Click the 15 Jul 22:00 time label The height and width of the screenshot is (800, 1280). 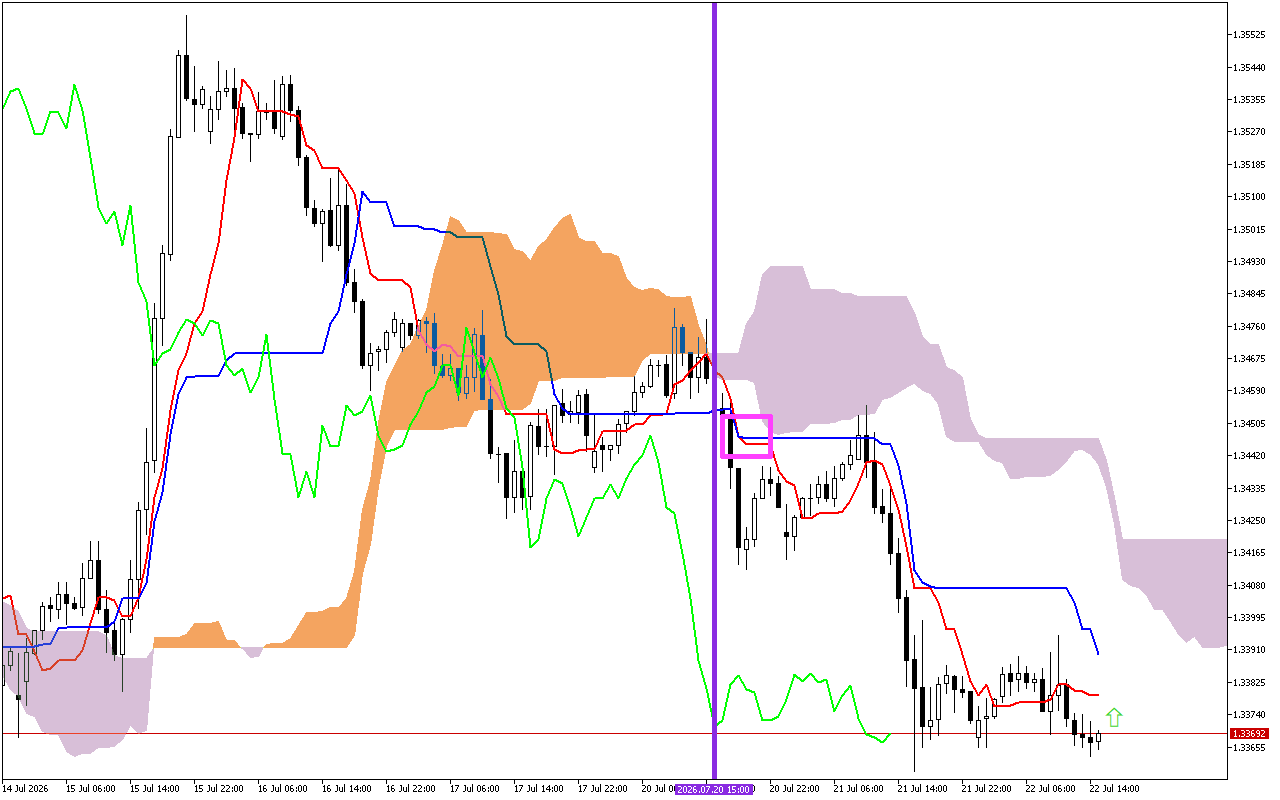218,788
